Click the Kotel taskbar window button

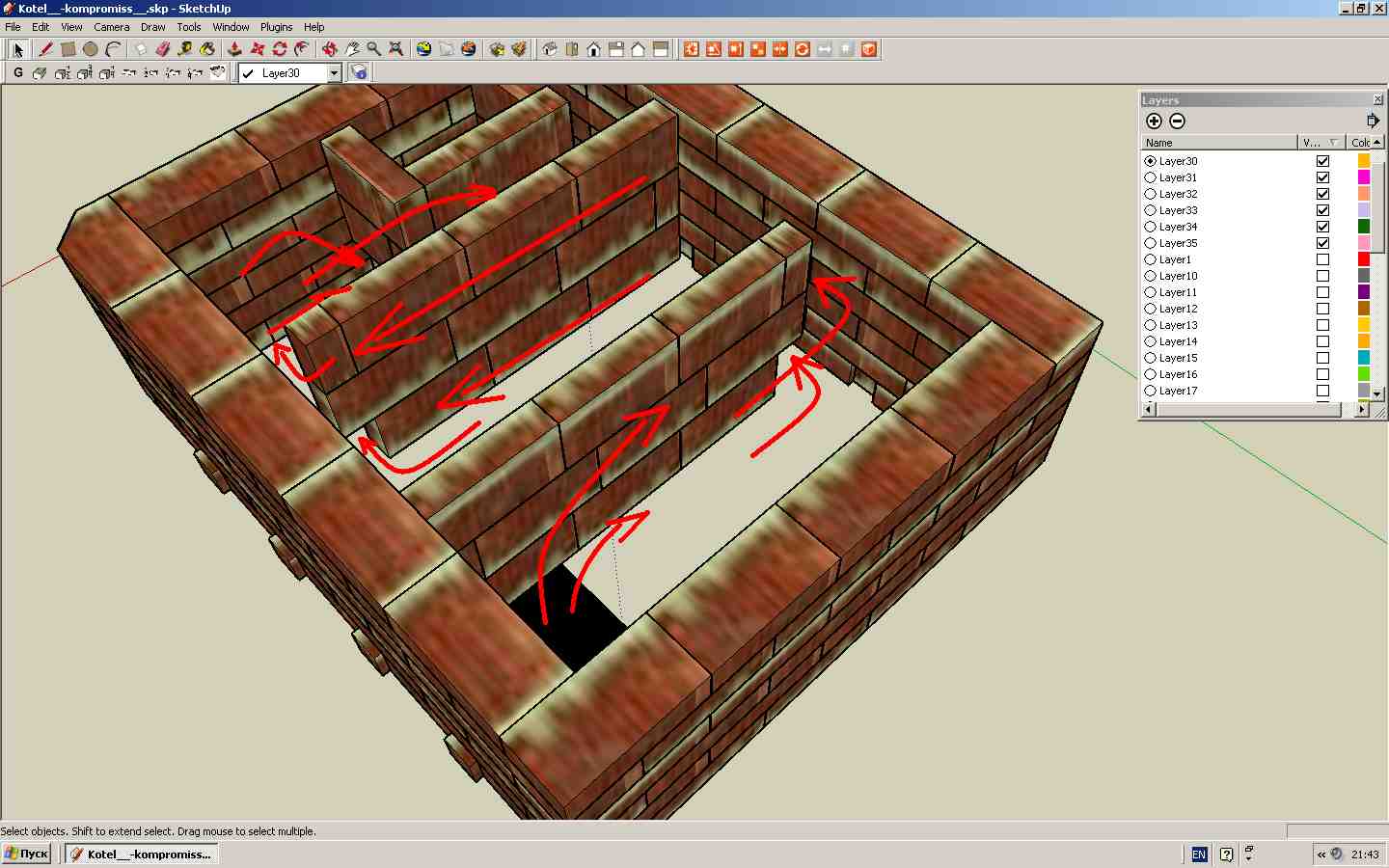pyautogui.click(x=142, y=854)
